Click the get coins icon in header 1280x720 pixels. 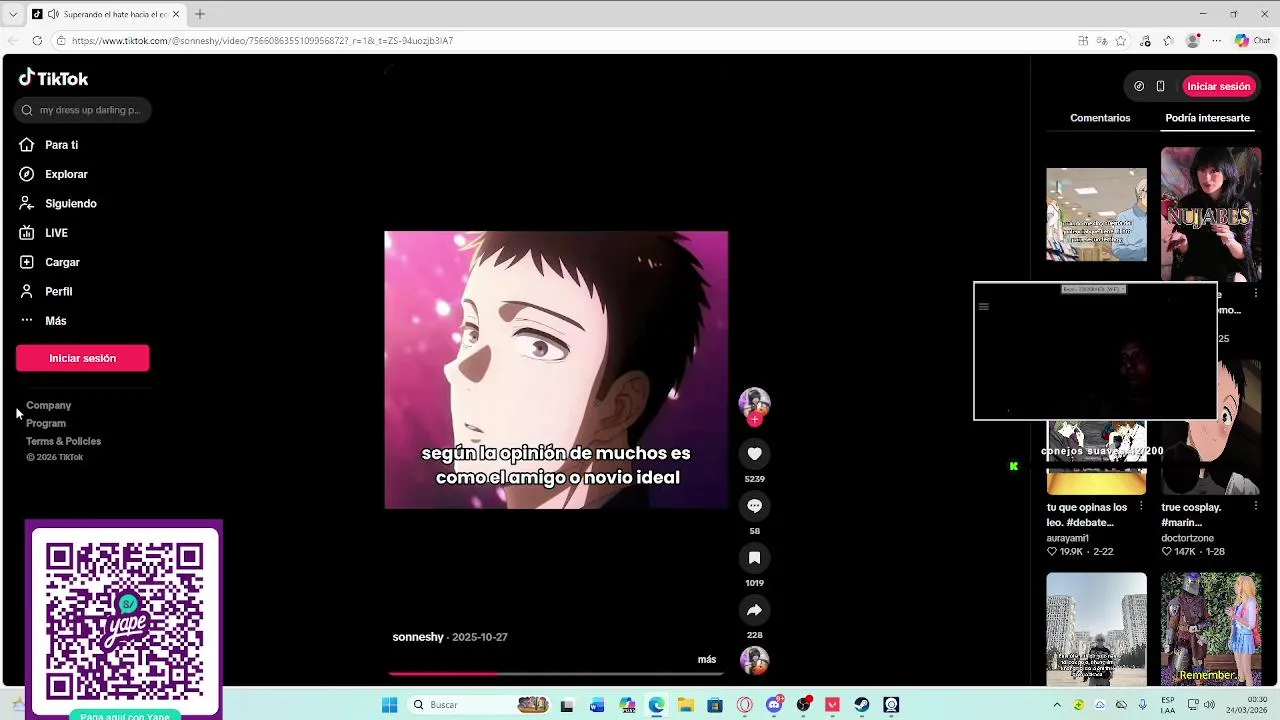[x=1139, y=86]
